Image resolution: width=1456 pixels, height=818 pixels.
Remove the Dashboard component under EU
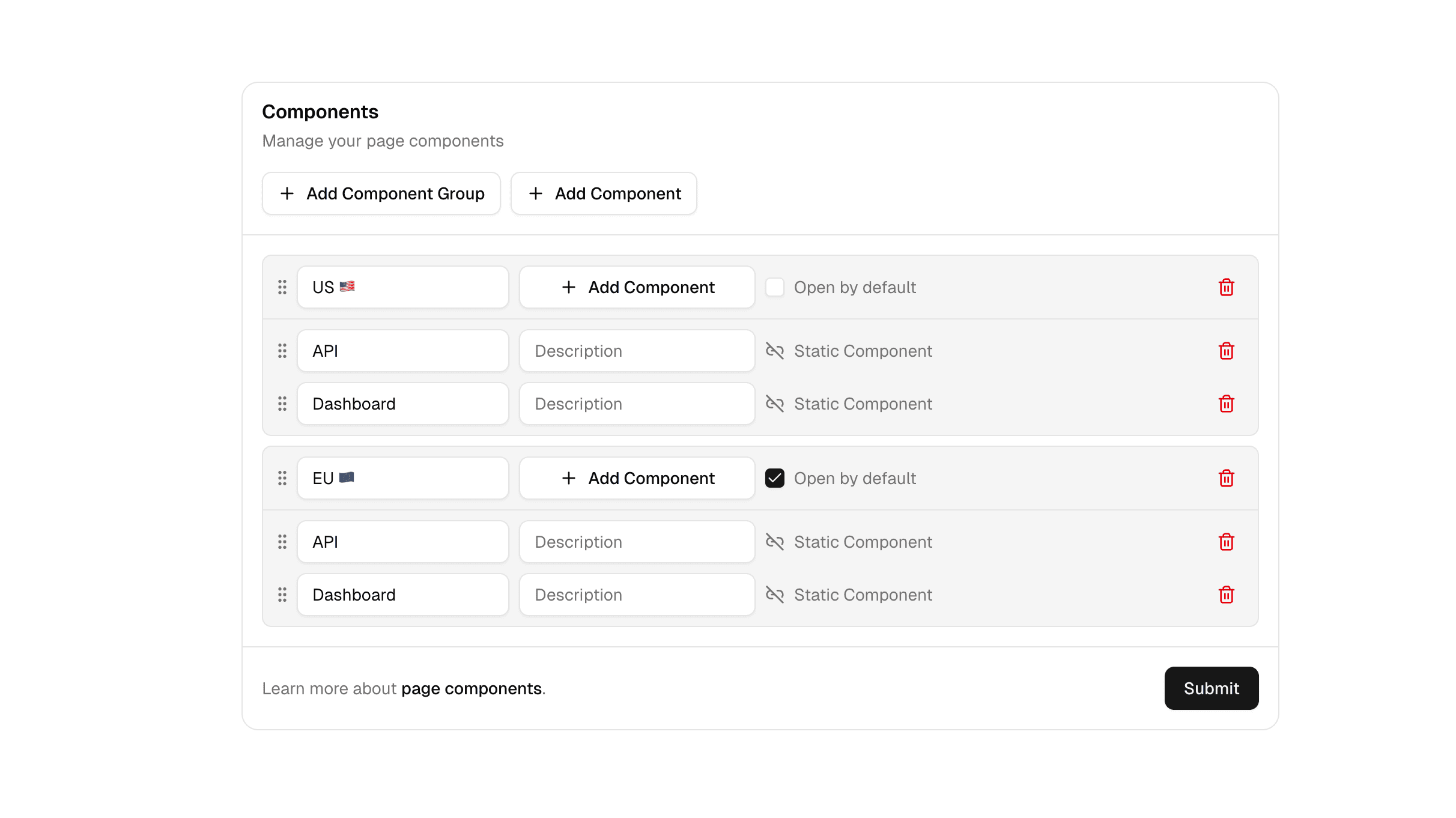coord(1227,595)
